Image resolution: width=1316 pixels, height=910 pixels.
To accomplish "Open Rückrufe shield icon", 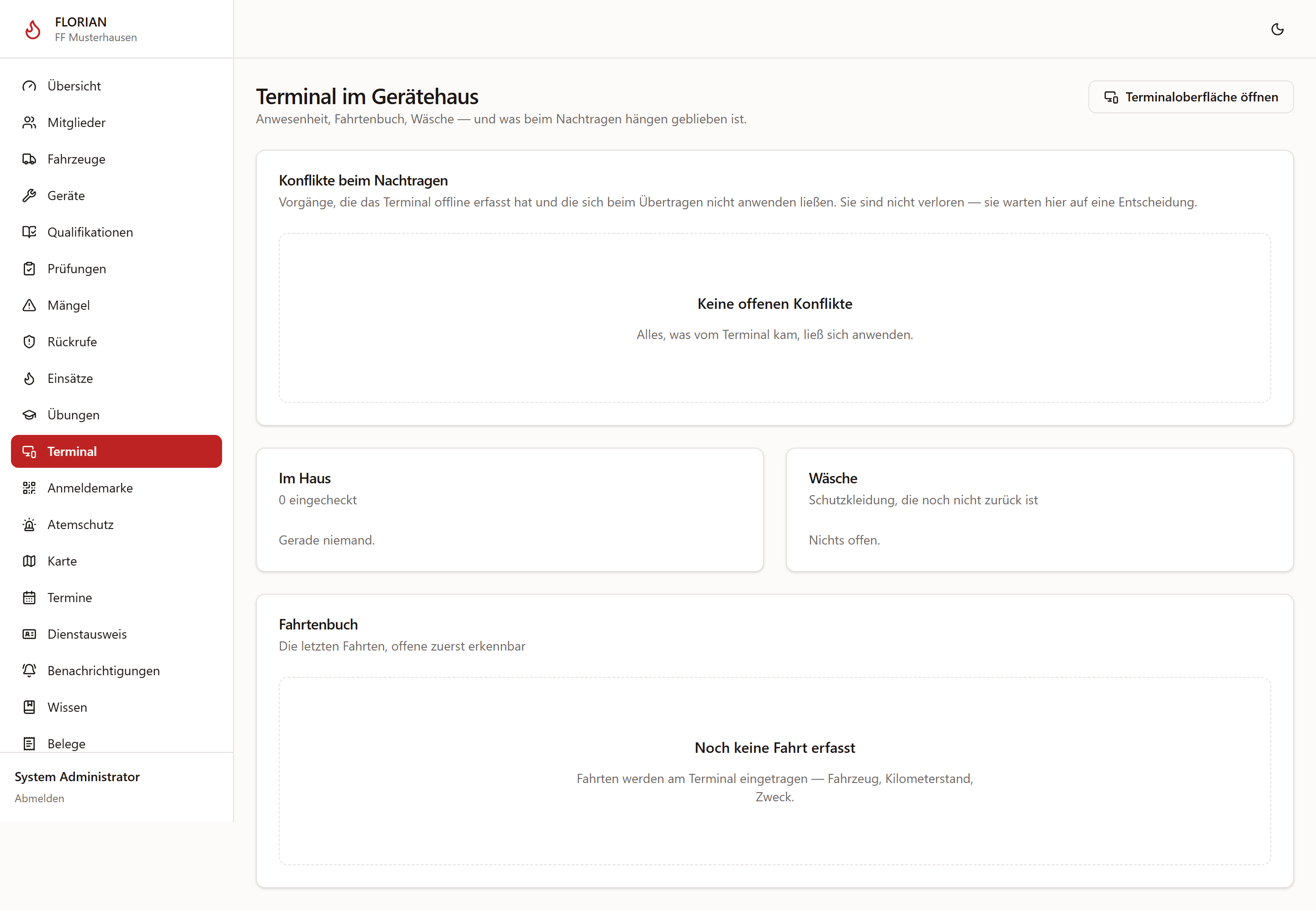I will (x=29, y=342).
